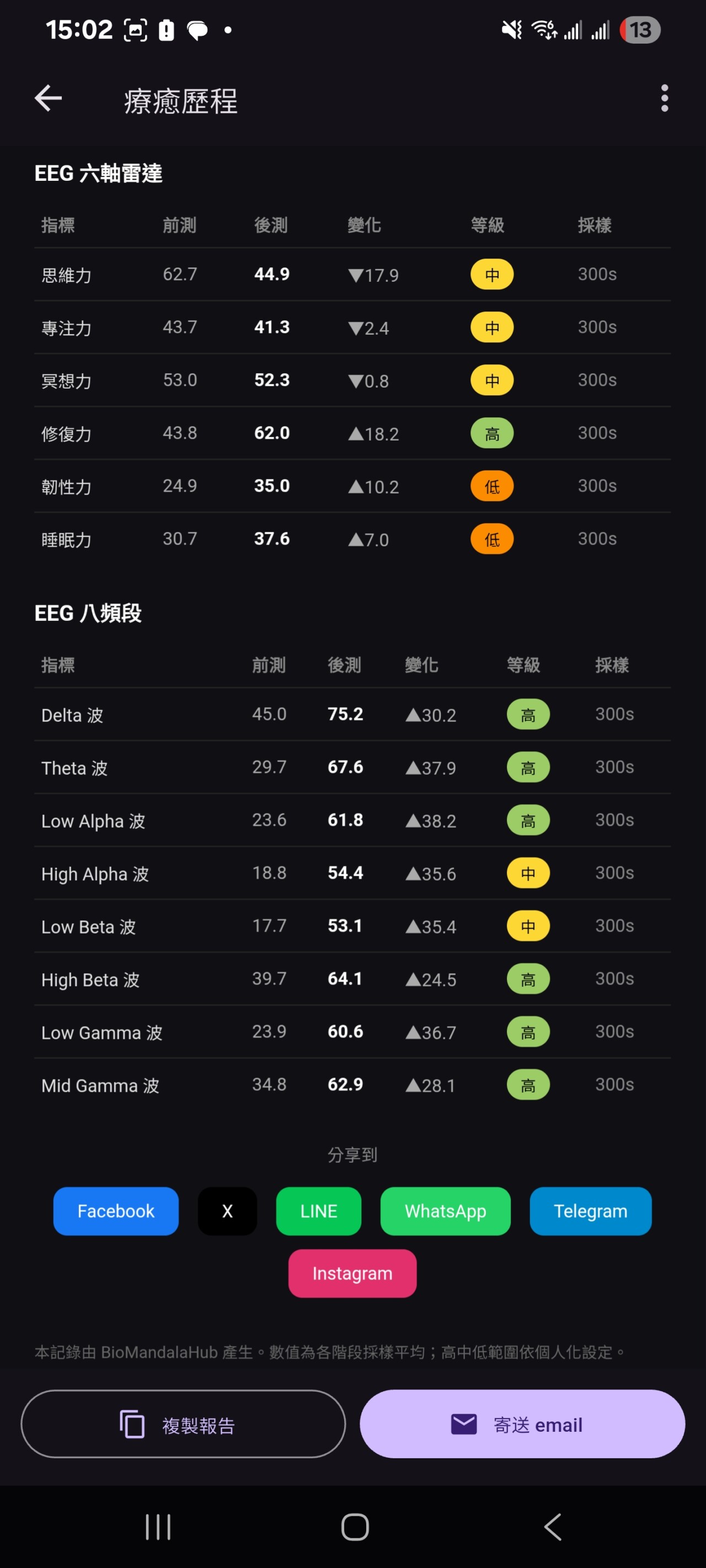Tap the 中 grade badge for High Alpha 波
The width and height of the screenshot is (706, 1568).
(528, 873)
